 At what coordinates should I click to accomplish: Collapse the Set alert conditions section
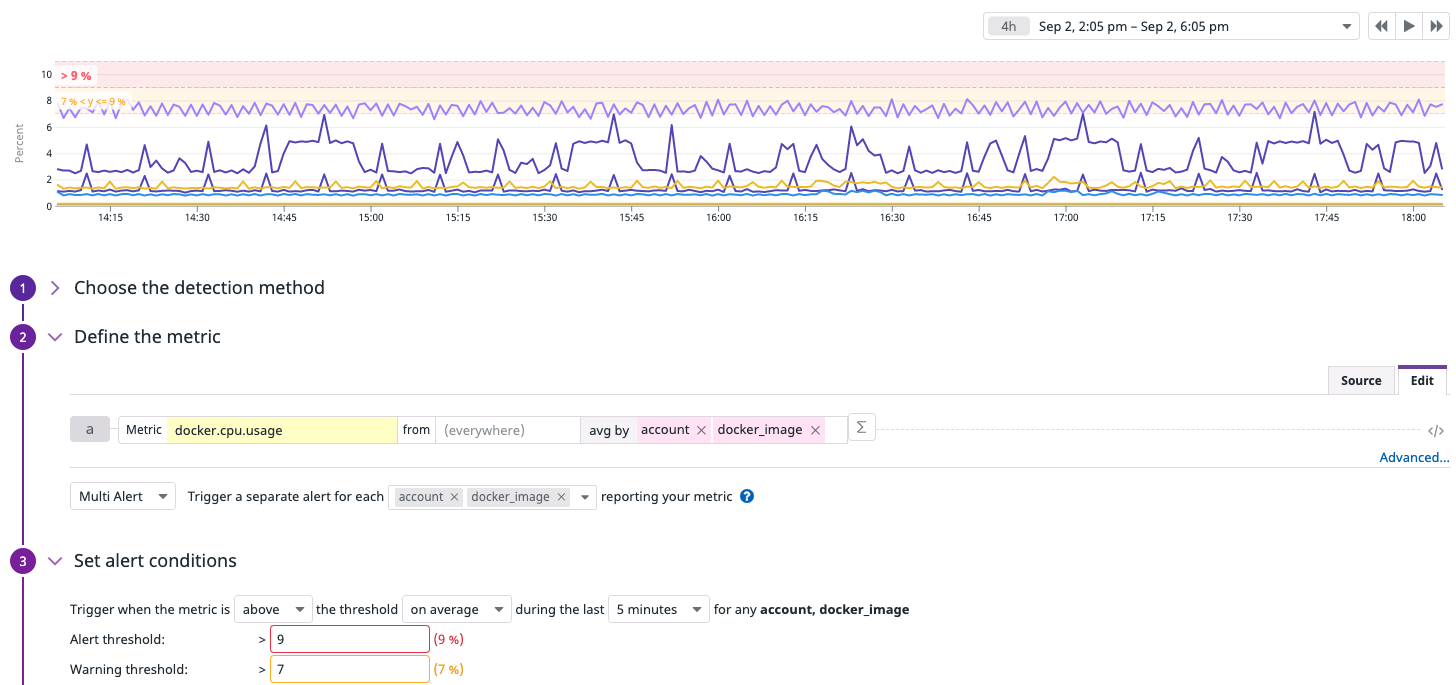point(55,561)
